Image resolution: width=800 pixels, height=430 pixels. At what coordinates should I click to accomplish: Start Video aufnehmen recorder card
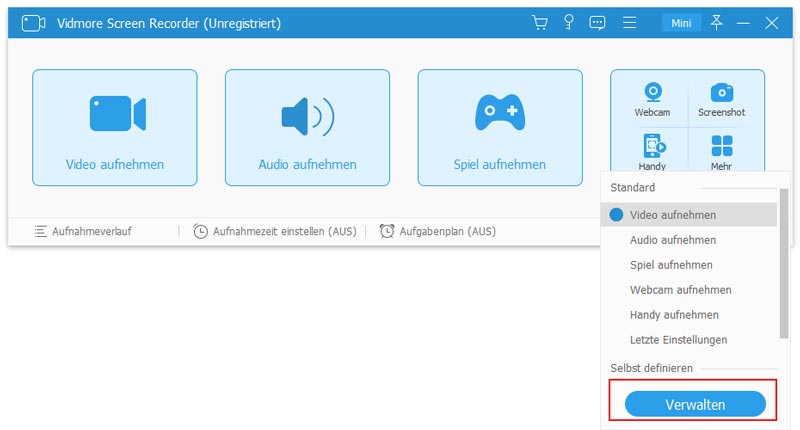pos(115,128)
